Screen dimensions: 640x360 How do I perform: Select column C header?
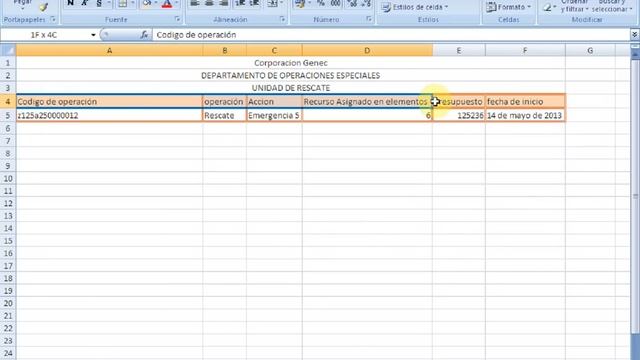[x=274, y=50]
